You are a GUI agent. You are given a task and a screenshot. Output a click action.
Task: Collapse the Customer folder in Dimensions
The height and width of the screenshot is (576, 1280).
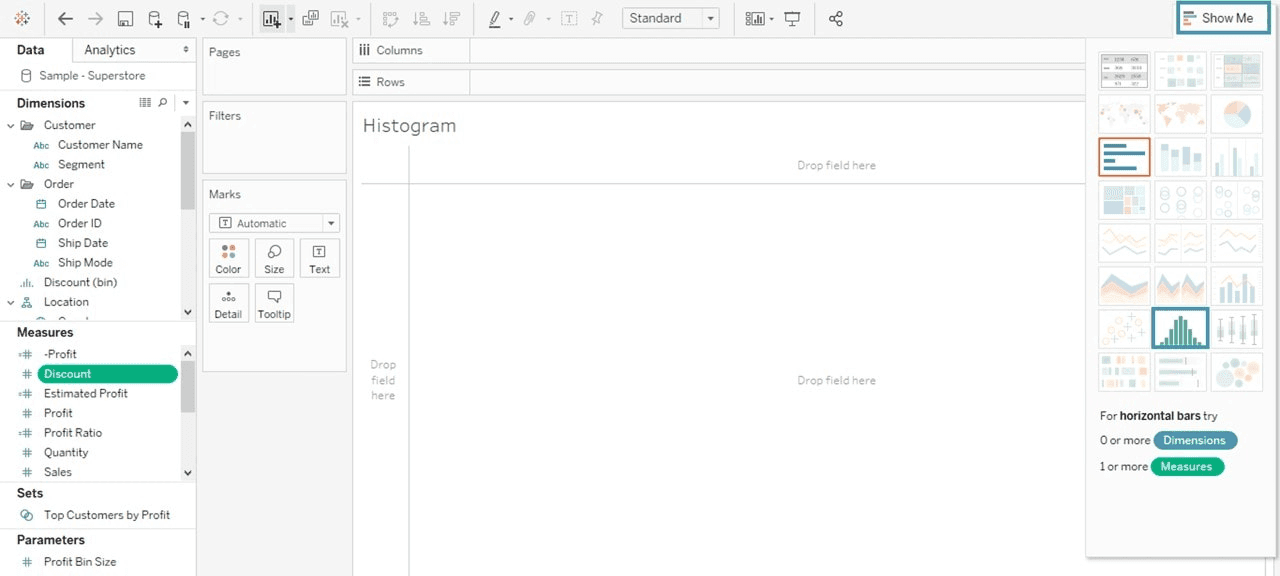click(x=11, y=125)
